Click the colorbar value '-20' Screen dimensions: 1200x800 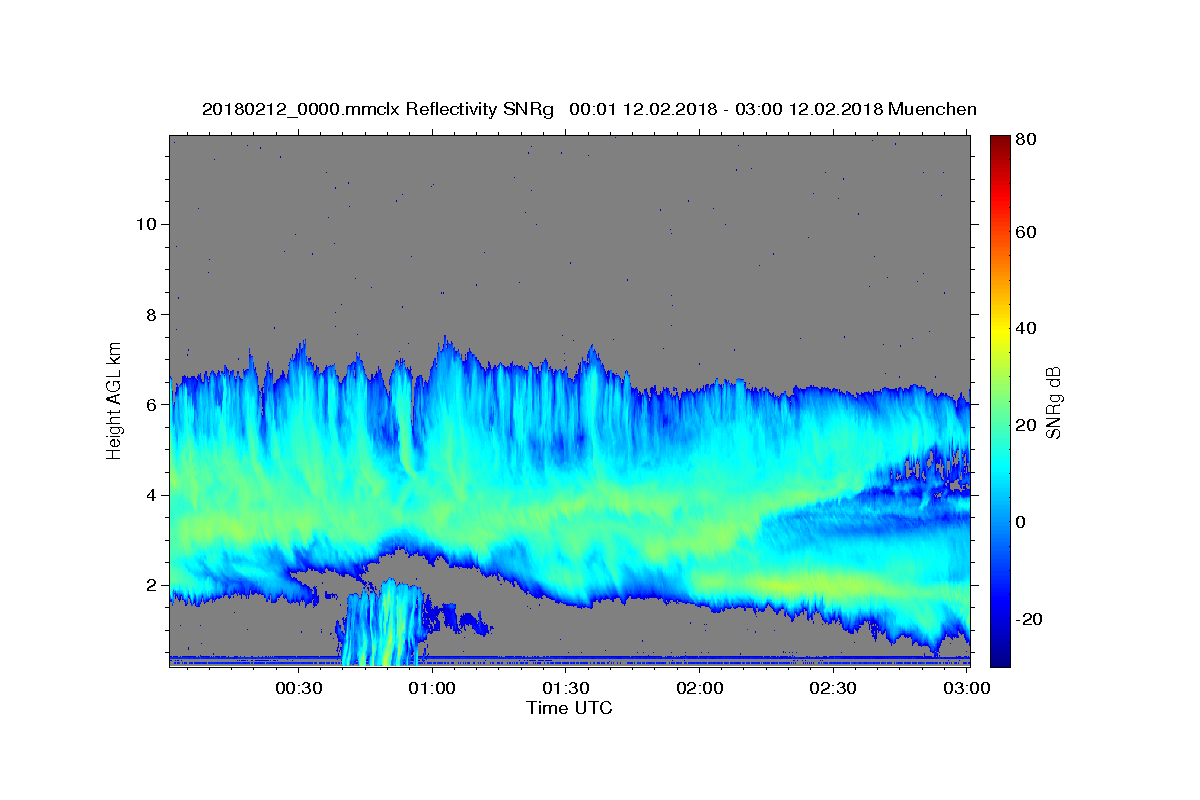(1027, 619)
